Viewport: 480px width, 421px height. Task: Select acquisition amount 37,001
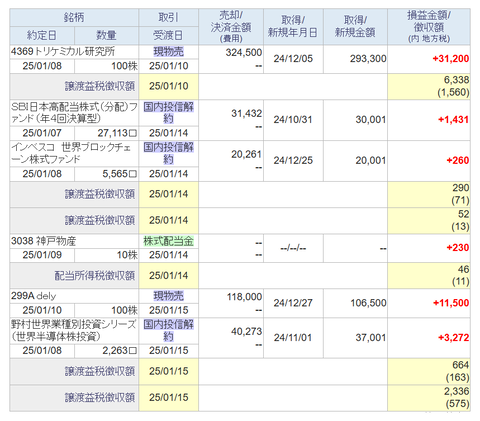[x=371, y=338]
